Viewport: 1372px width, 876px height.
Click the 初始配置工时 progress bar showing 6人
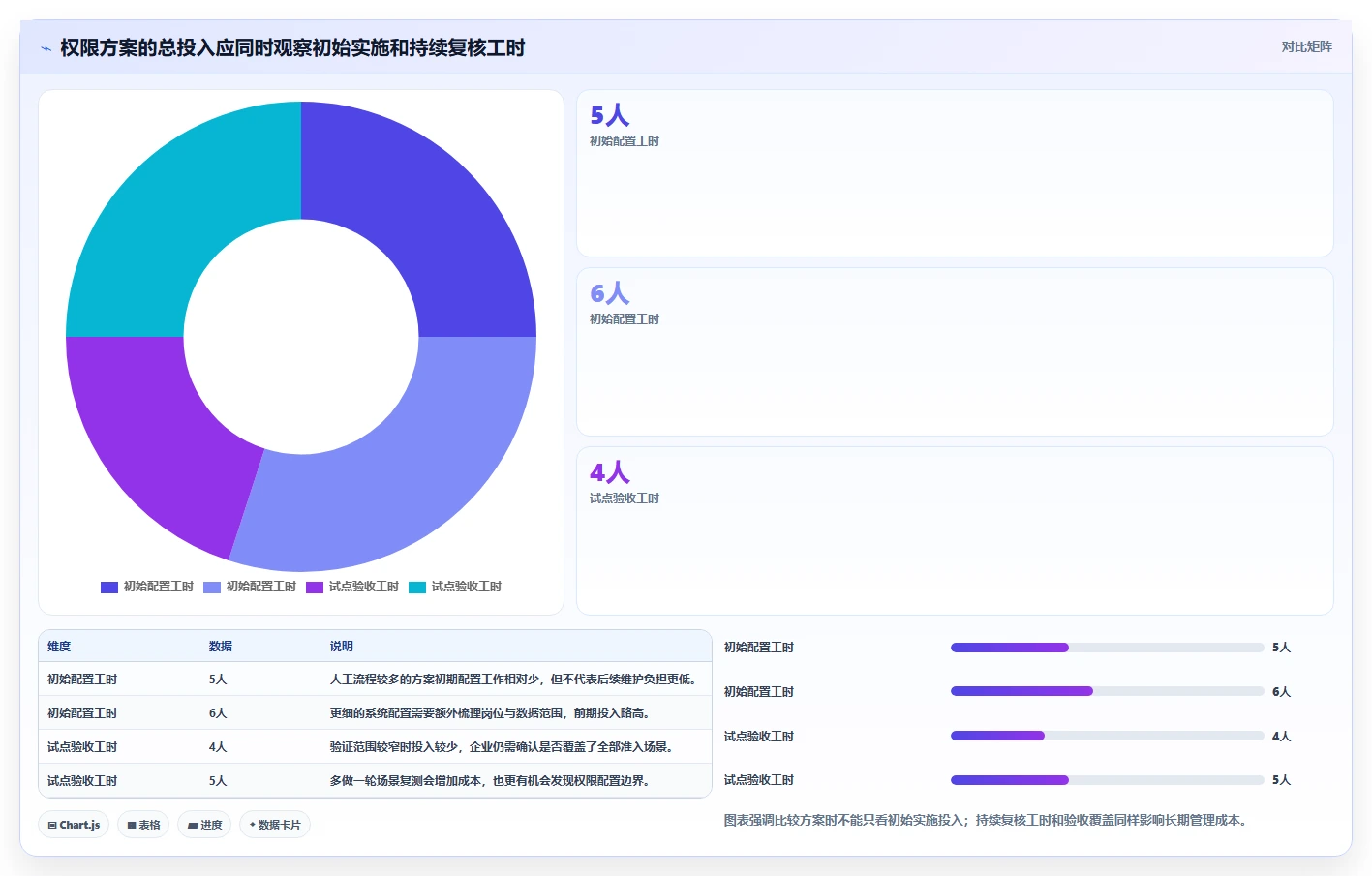pyautogui.click(x=1108, y=691)
